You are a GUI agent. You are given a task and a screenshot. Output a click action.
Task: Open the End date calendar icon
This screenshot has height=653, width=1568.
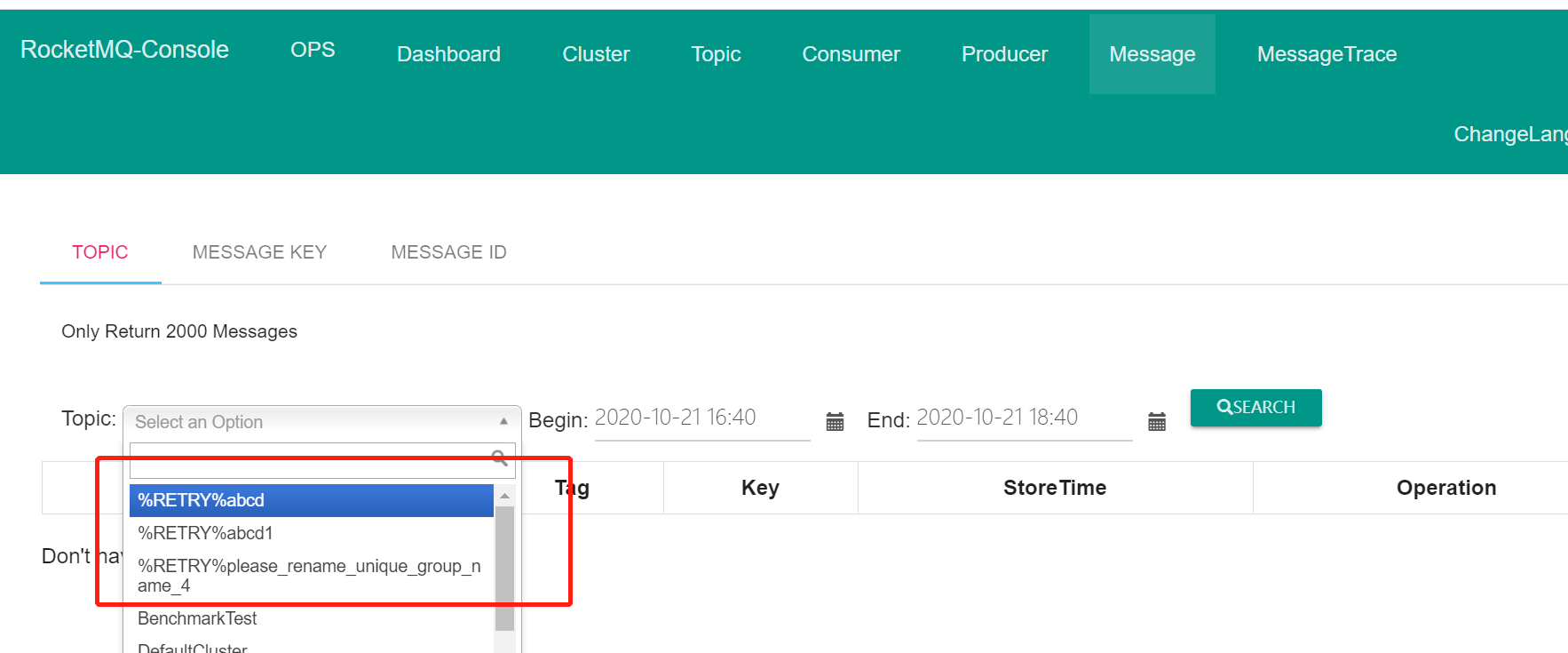(x=1156, y=422)
